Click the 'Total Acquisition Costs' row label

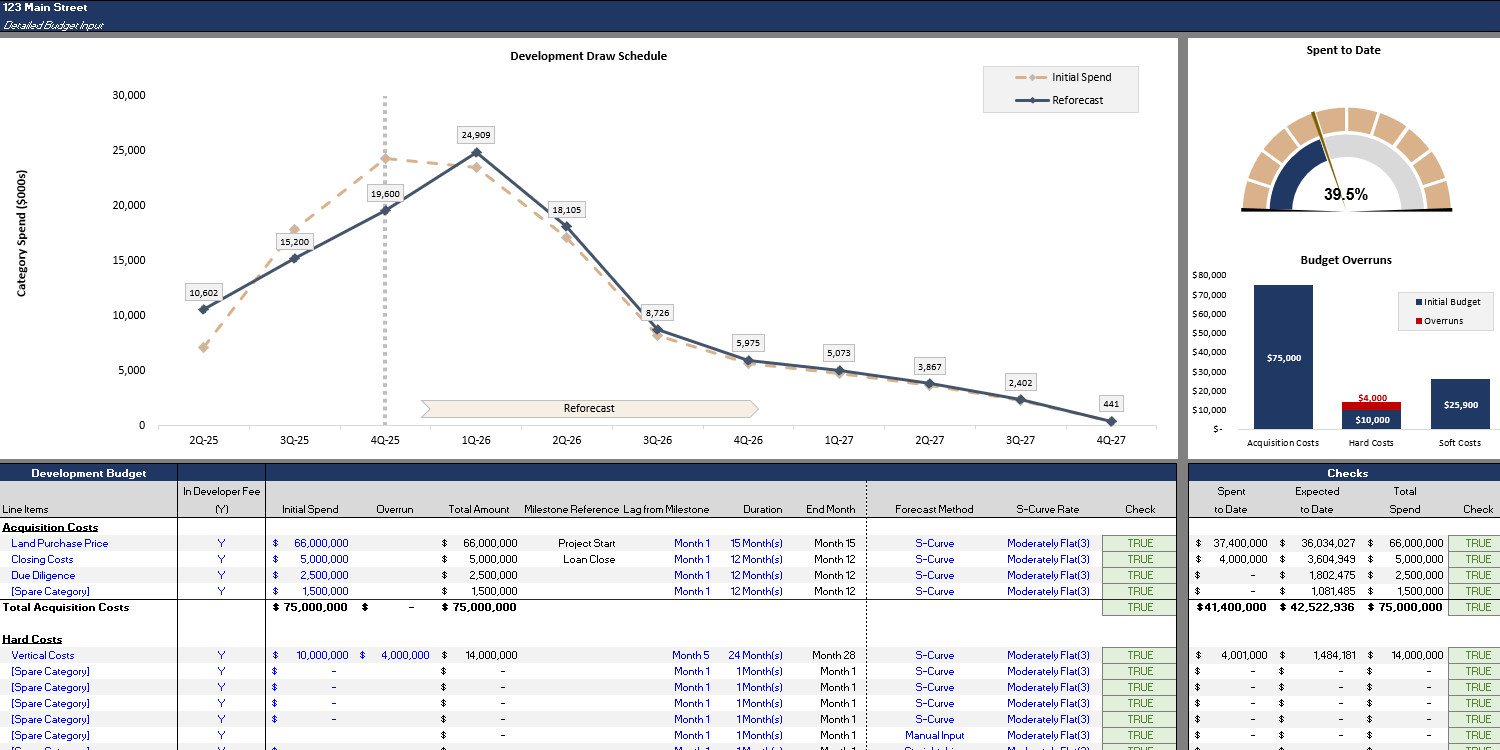coord(66,607)
